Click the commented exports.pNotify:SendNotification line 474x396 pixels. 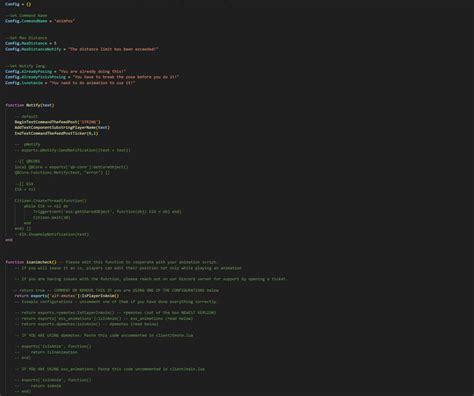click(72, 150)
